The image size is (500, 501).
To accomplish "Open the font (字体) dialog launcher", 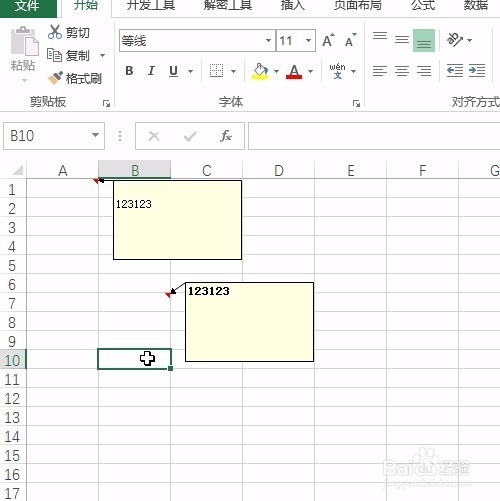I will click(x=356, y=104).
